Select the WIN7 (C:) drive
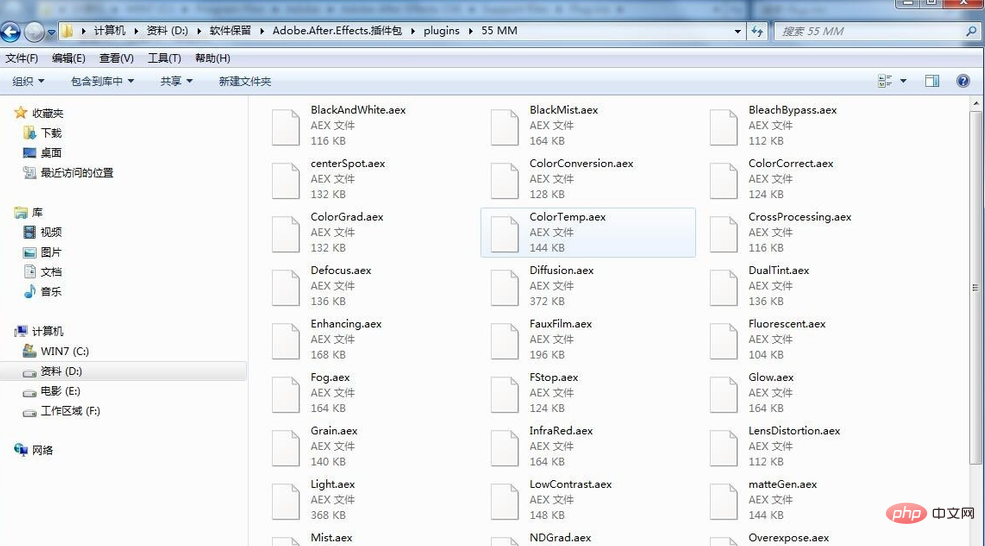 65,351
